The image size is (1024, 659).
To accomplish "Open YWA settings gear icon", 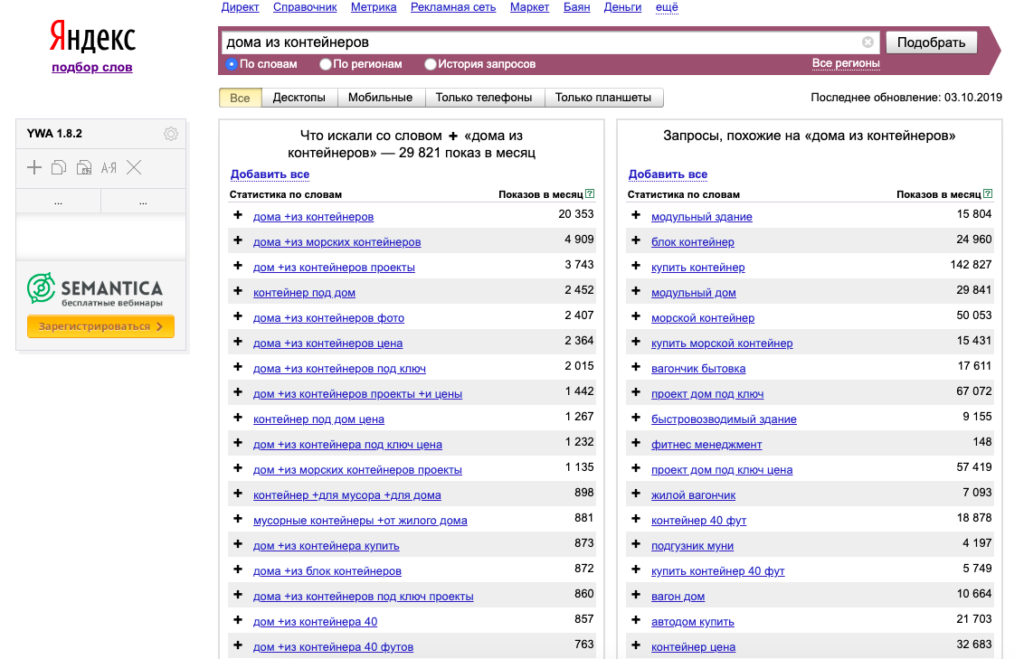I will tap(170, 134).
